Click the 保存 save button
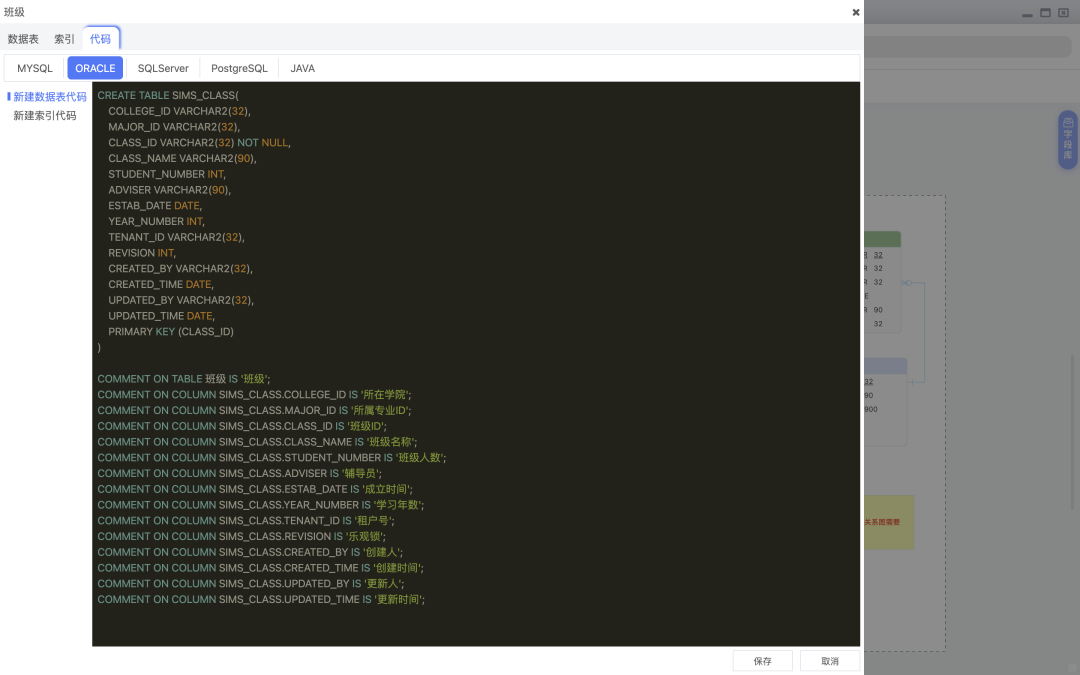The height and width of the screenshot is (675, 1080). point(762,660)
